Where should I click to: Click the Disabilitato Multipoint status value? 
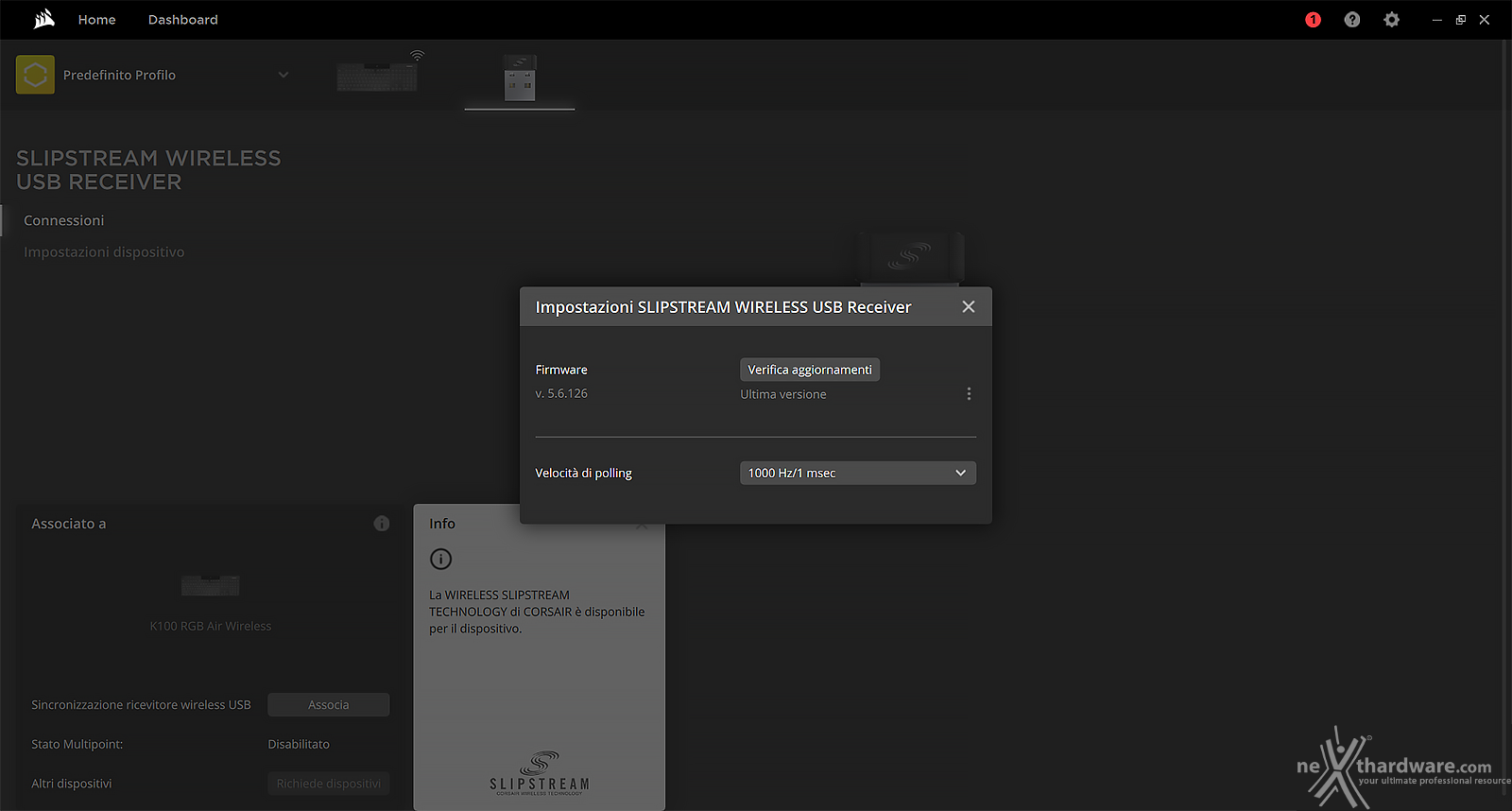(x=299, y=745)
